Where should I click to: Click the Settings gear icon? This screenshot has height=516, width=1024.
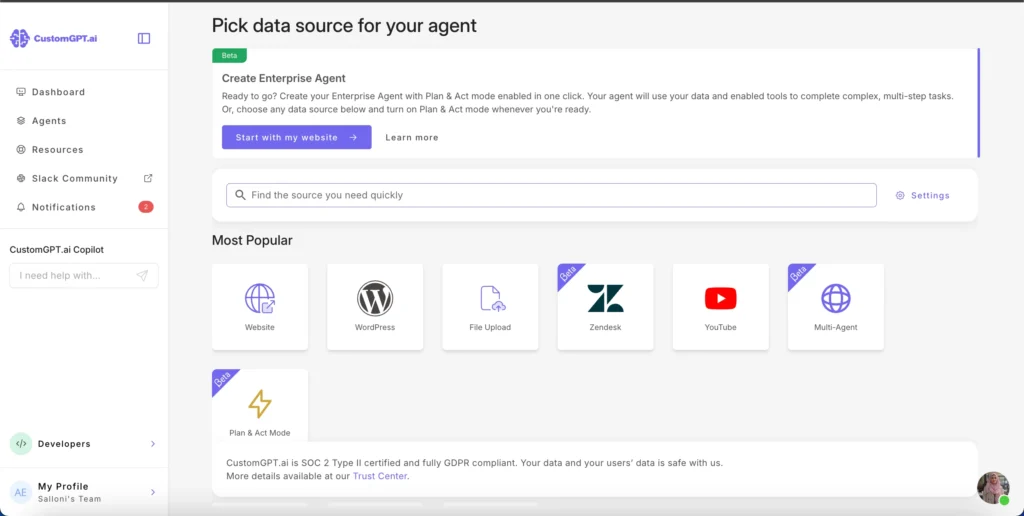pos(900,195)
